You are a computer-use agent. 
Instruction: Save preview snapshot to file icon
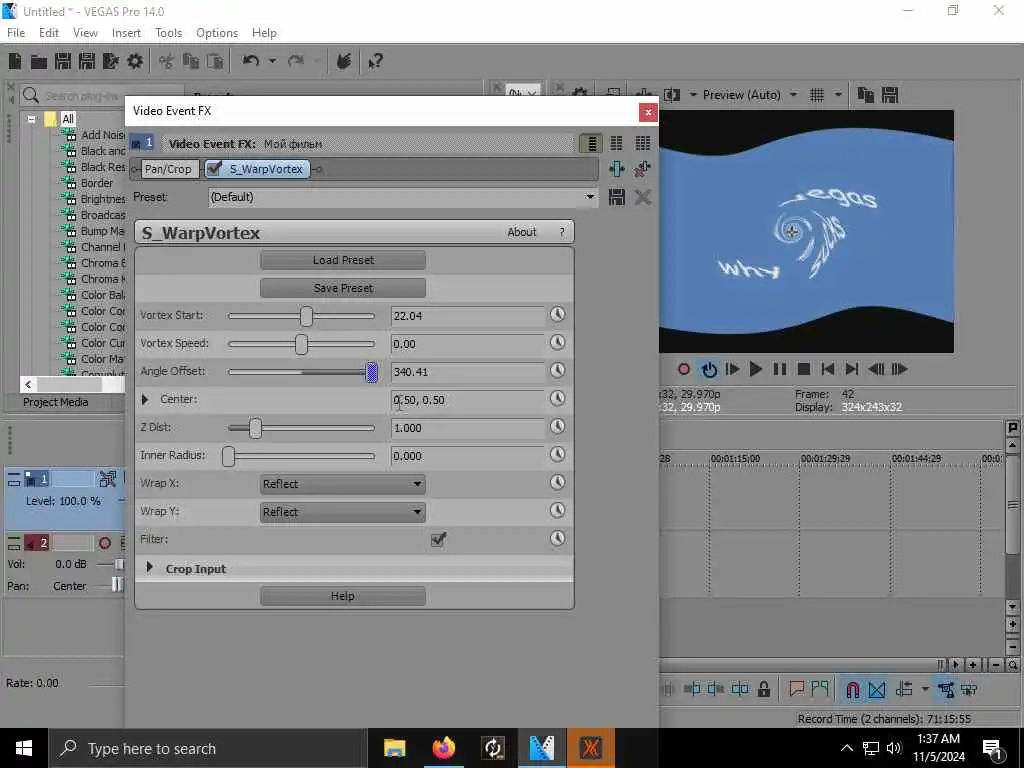coord(889,95)
